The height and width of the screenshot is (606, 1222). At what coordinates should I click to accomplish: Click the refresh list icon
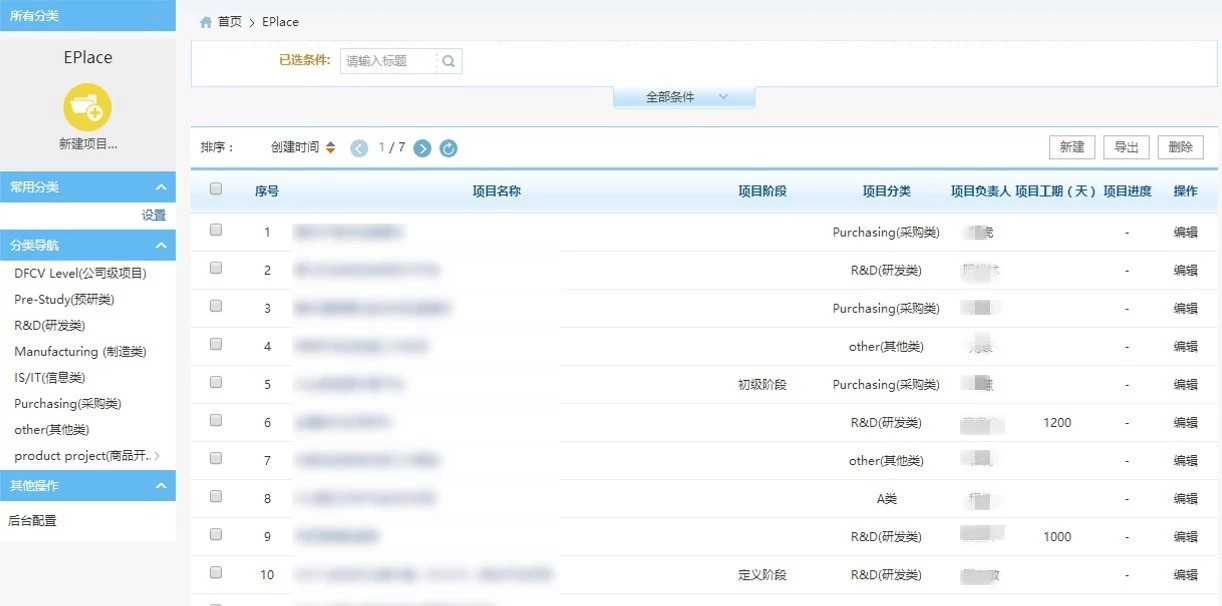pyautogui.click(x=449, y=148)
